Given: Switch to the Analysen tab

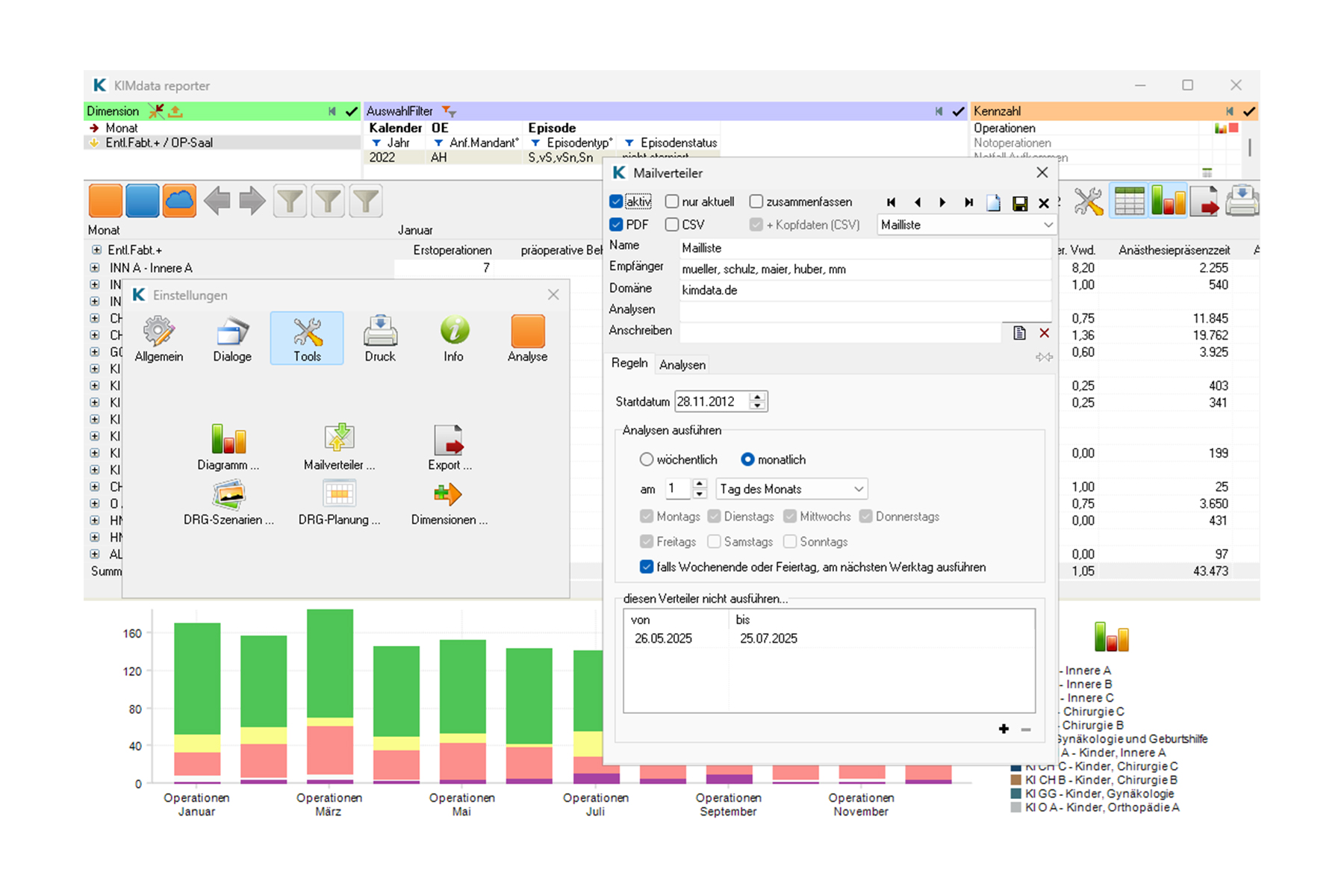Looking at the screenshot, I should click(682, 364).
